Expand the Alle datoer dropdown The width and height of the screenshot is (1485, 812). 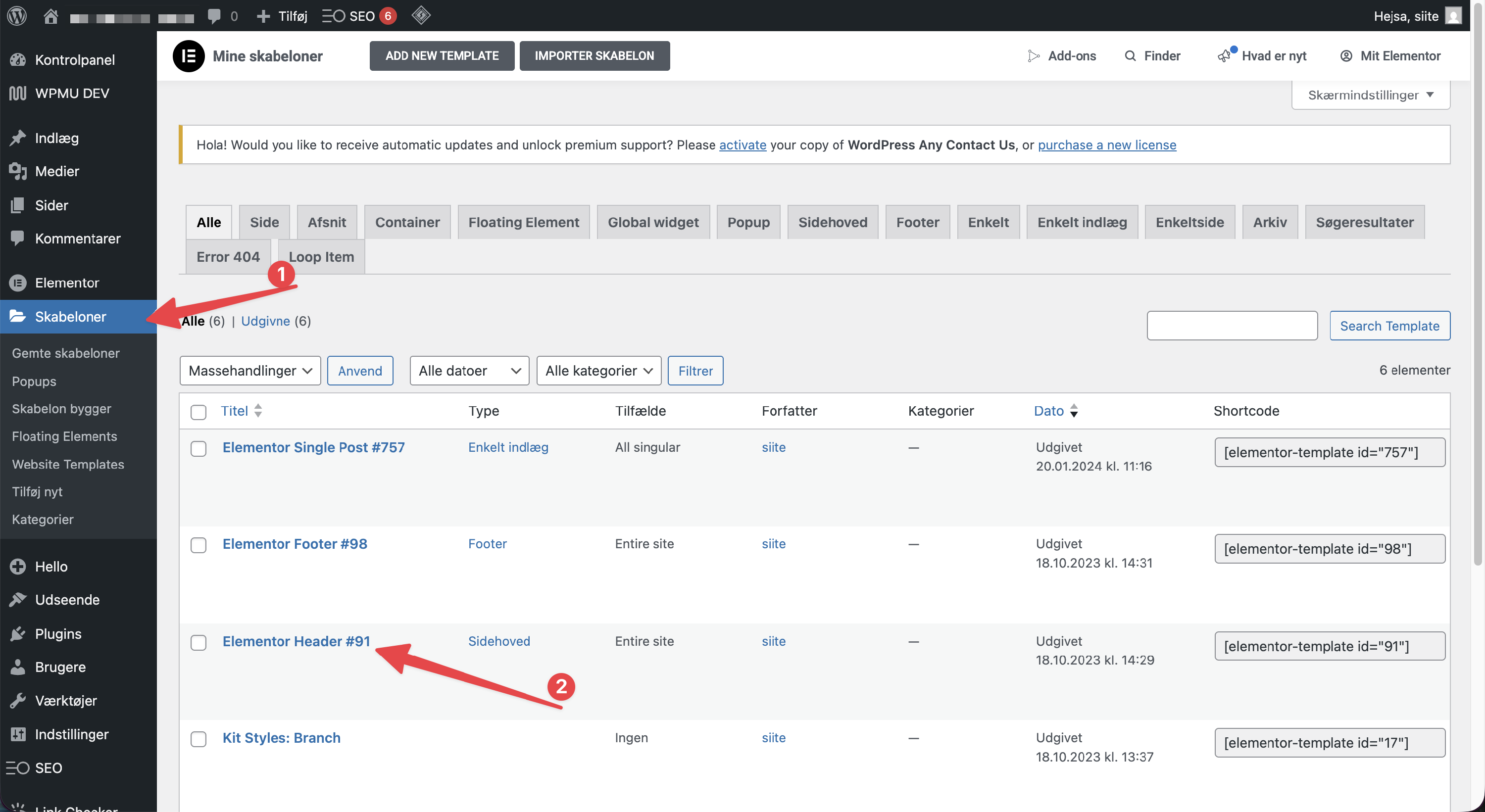[469, 371]
